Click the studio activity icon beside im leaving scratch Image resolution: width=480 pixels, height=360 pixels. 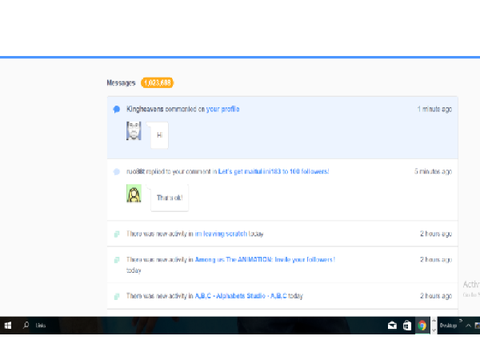pos(117,234)
